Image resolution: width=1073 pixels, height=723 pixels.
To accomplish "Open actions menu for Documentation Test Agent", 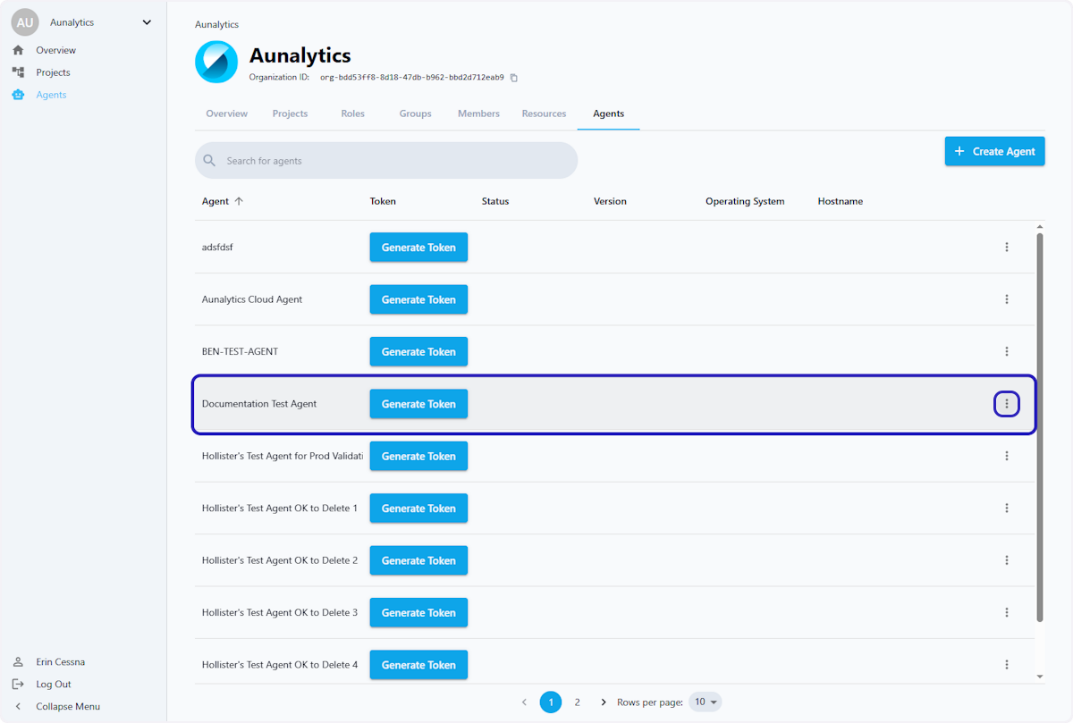I will [1007, 404].
